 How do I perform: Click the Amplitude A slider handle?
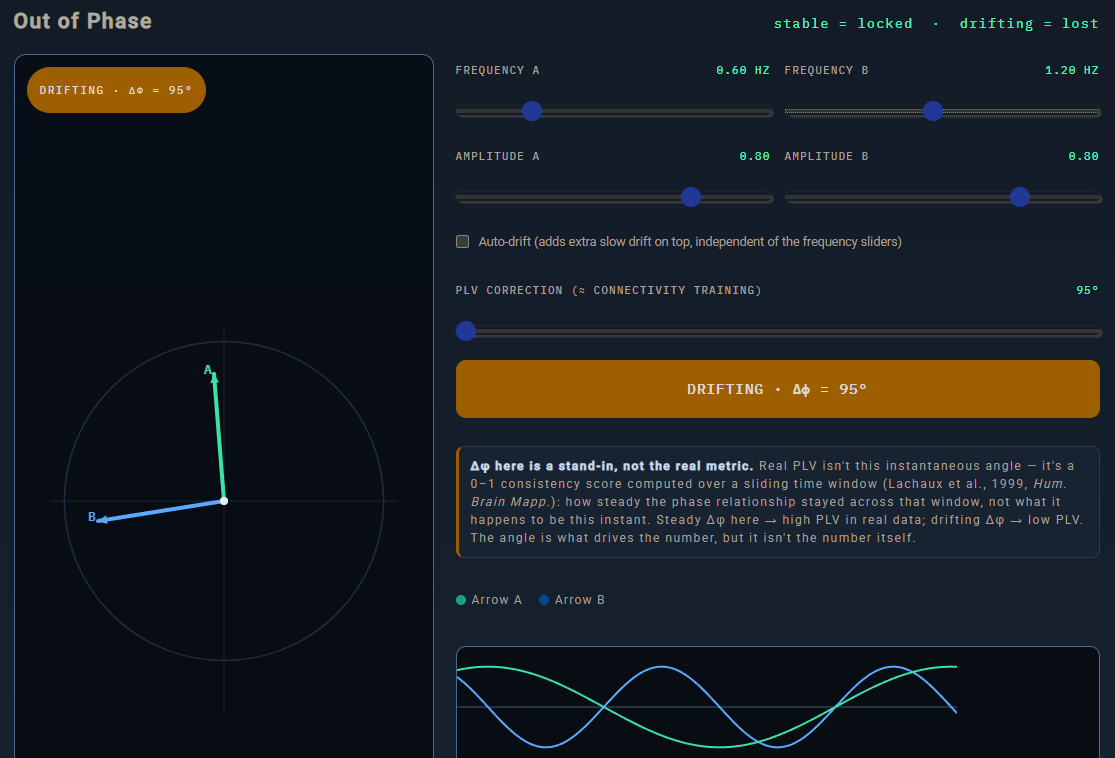click(690, 197)
